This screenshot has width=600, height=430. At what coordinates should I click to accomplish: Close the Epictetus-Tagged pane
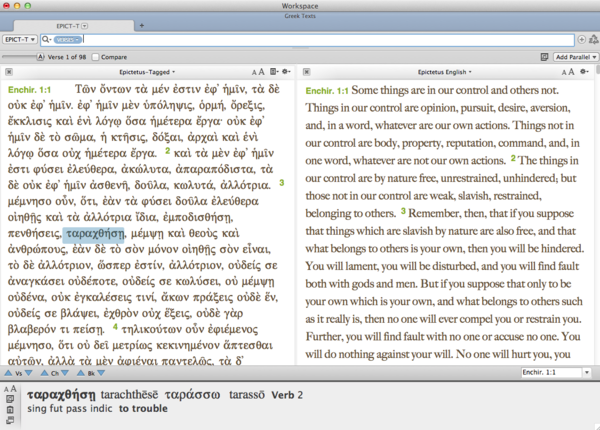pyautogui.click(x=9, y=72)
